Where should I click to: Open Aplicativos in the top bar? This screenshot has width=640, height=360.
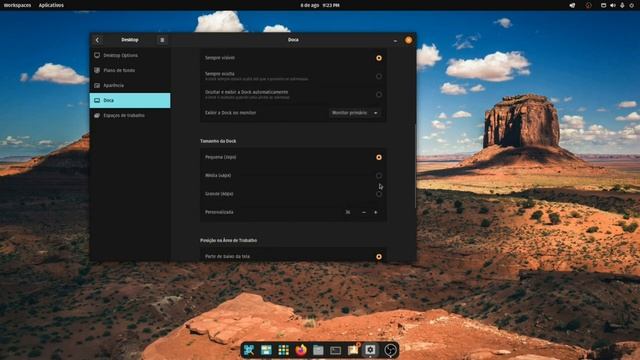pos(51,5)
